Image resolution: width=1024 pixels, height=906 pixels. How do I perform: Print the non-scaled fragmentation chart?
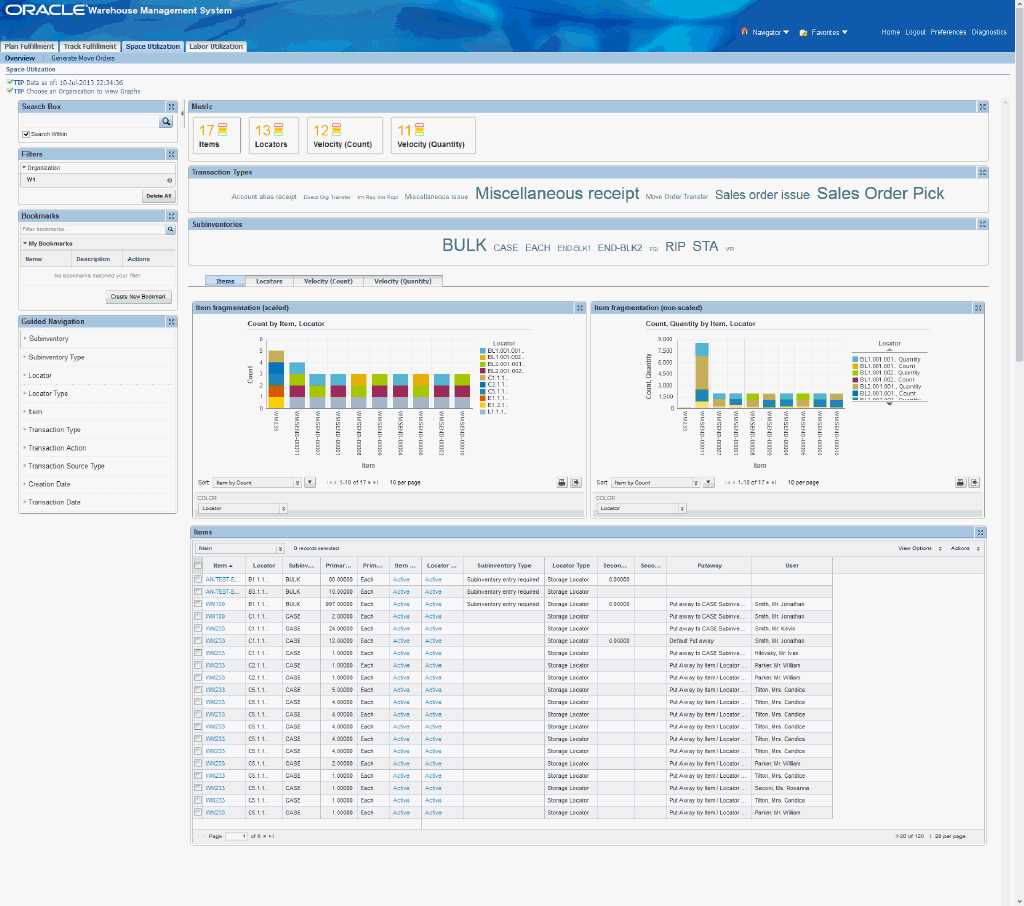[960, 483]
